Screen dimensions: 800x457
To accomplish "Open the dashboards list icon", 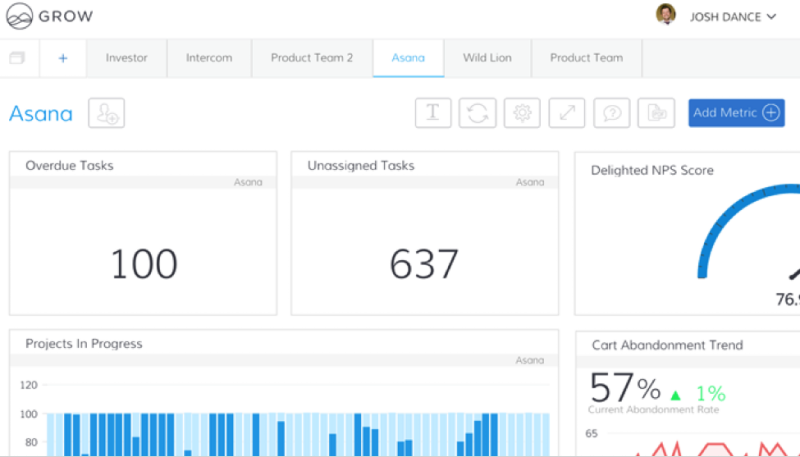I will 17,58.
